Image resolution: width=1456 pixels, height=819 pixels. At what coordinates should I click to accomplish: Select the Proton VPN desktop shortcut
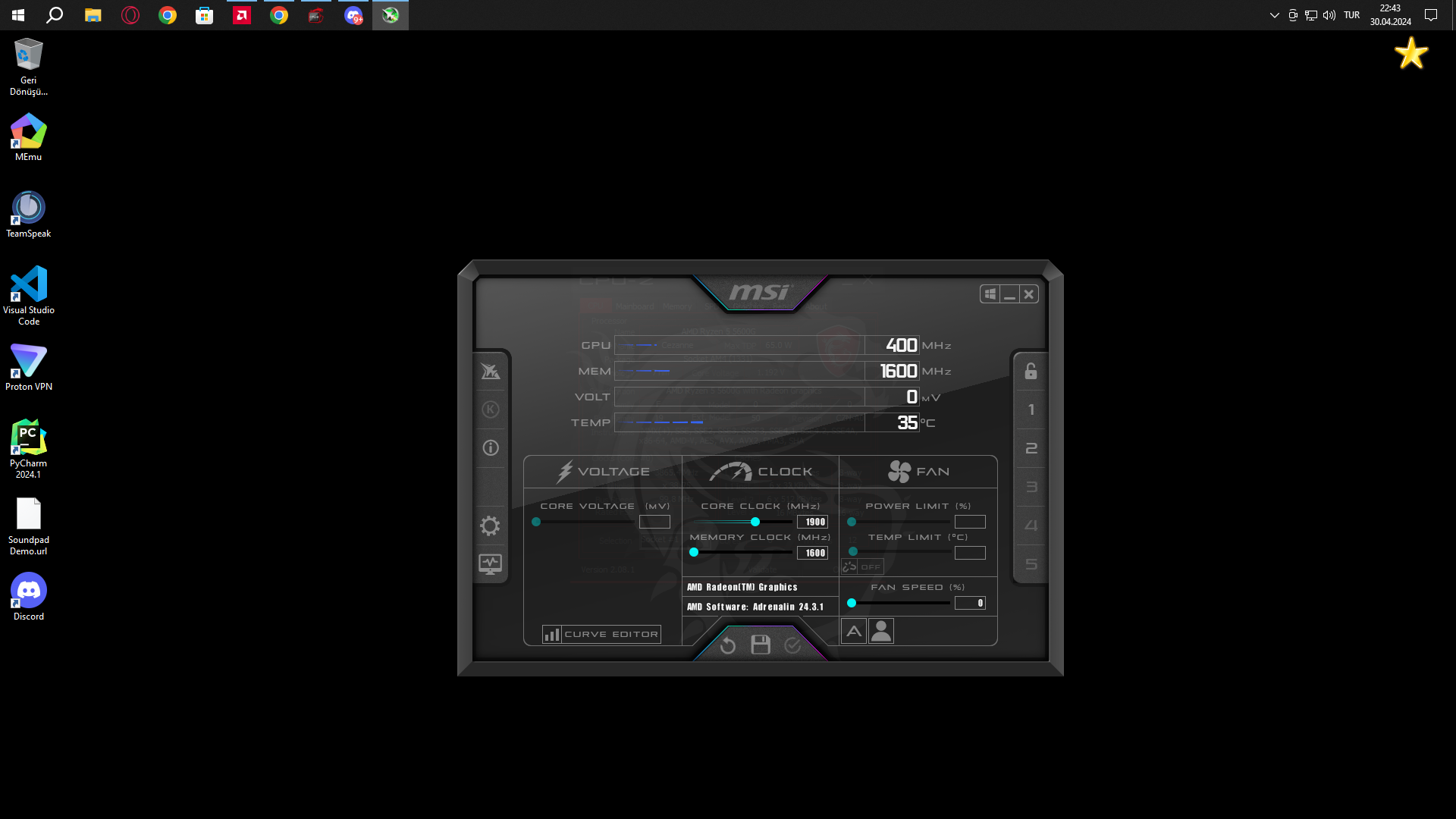pos(29,367)
